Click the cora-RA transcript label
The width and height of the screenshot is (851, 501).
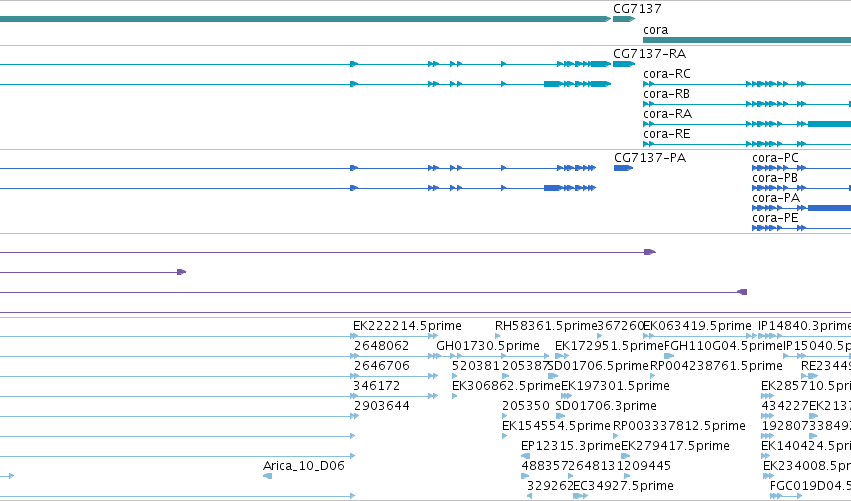[668, 114]
